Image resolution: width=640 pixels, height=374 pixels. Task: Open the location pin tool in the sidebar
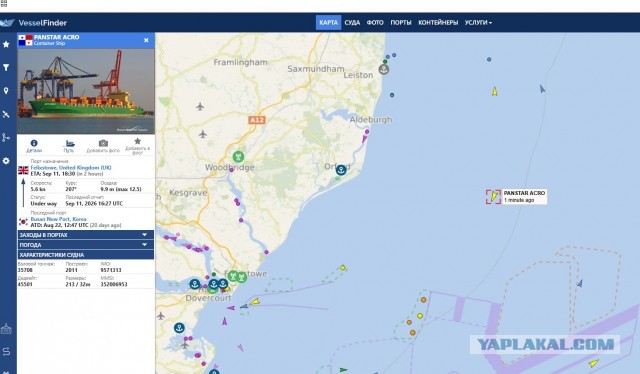pos(6,91)
